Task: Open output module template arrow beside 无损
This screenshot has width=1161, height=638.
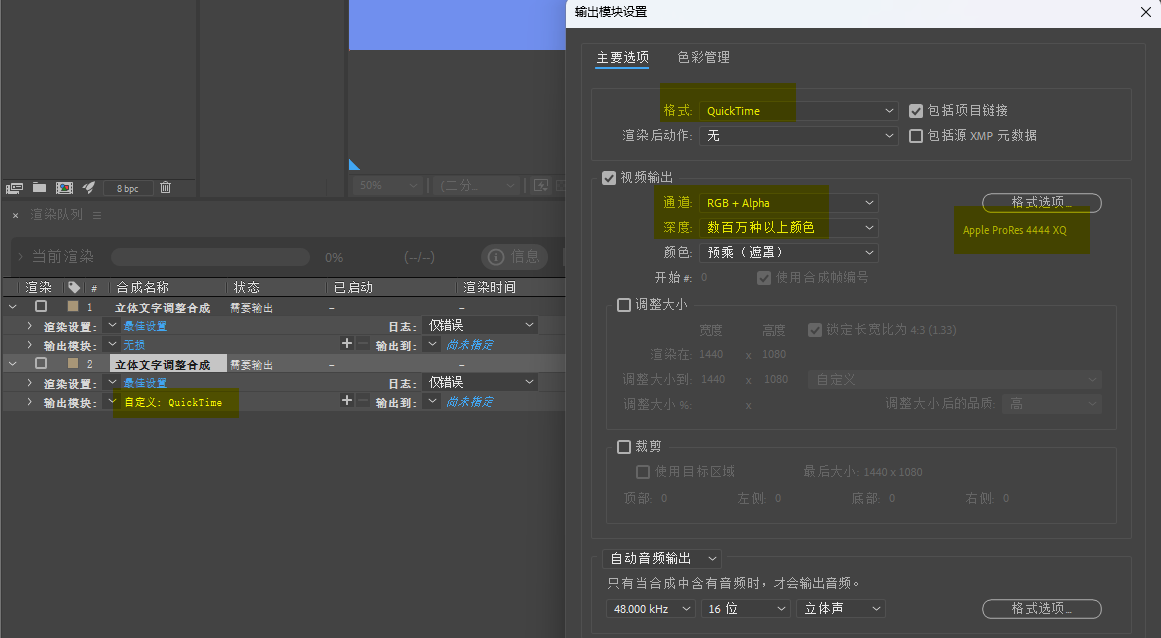Action: click(x=113, y=343)
